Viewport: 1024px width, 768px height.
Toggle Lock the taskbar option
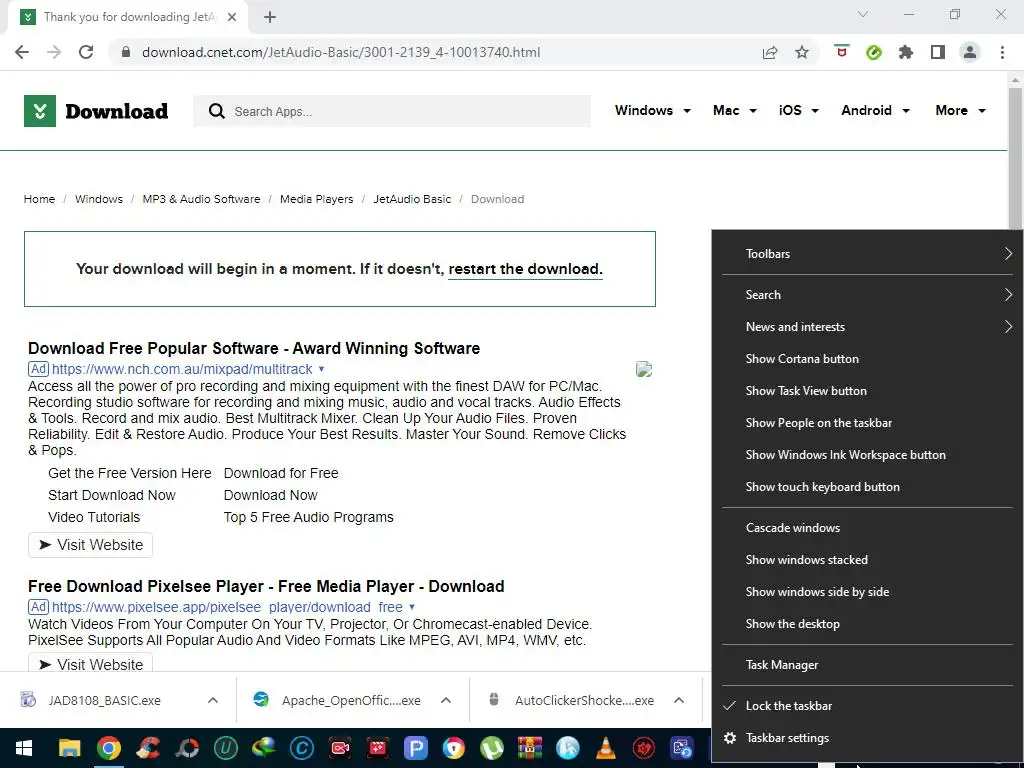click(867, 706)
